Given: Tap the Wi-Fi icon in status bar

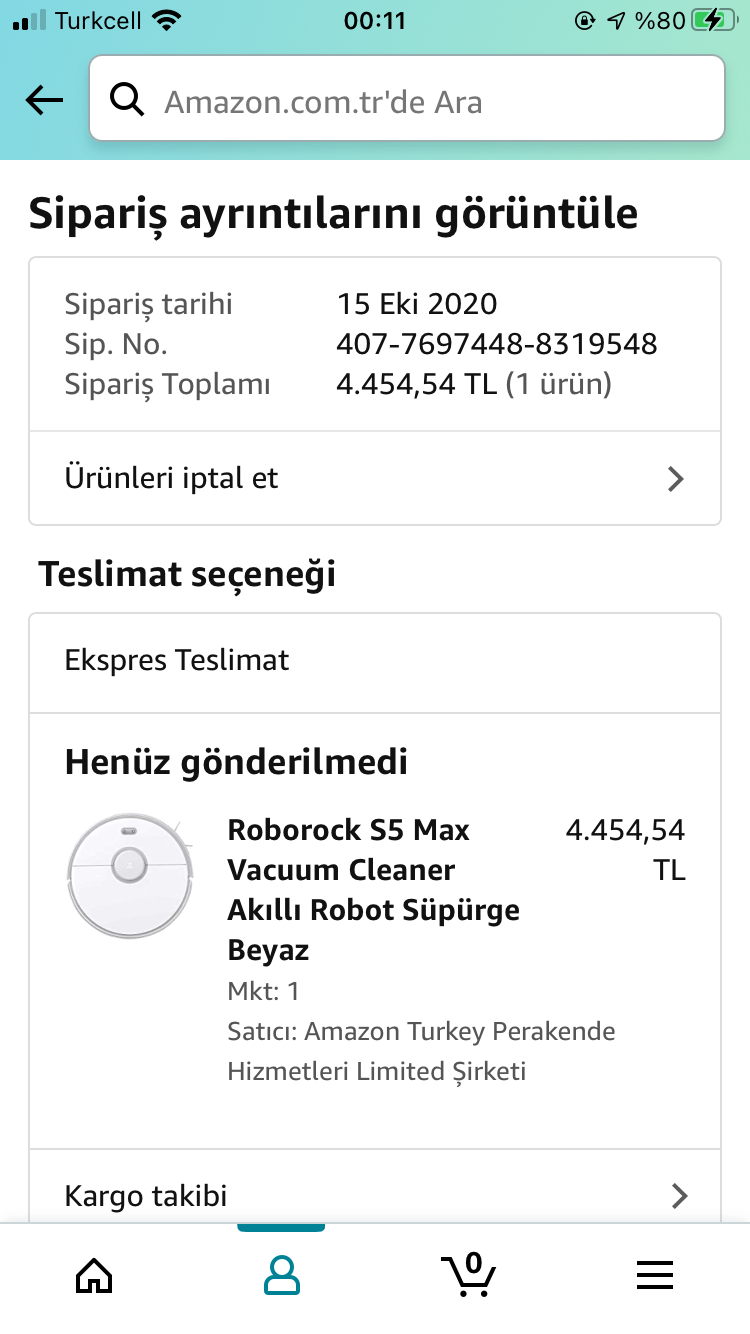Looking at the screenshot, I should (167, 20).
